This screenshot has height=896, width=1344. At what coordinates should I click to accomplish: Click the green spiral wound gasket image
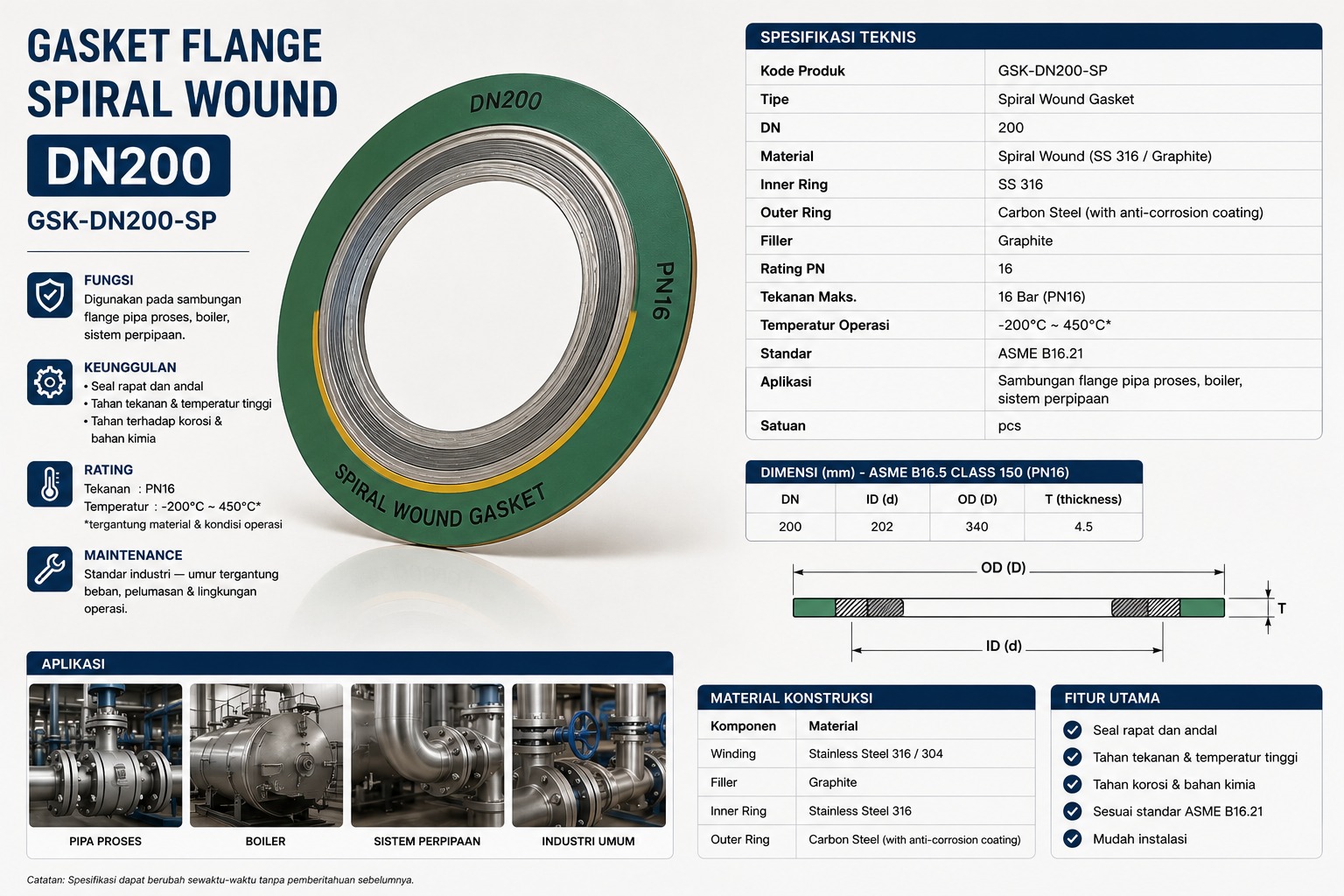click(x=486, y=311)
